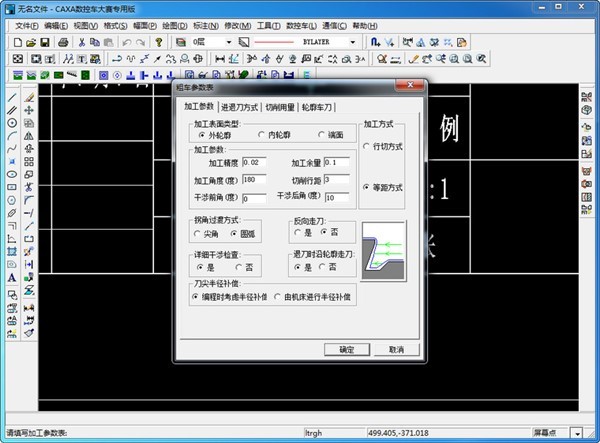
Task: Click the Save icon in toolbar
Action: click(46, 43)
